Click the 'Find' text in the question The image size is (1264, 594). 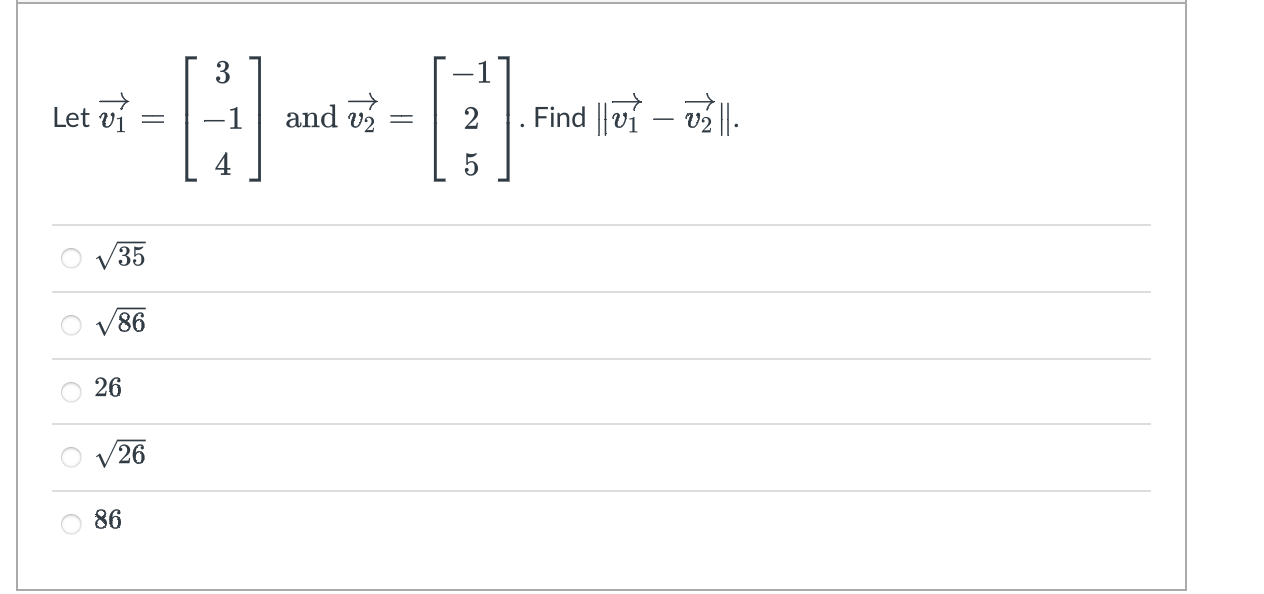(x=562, y=117)
